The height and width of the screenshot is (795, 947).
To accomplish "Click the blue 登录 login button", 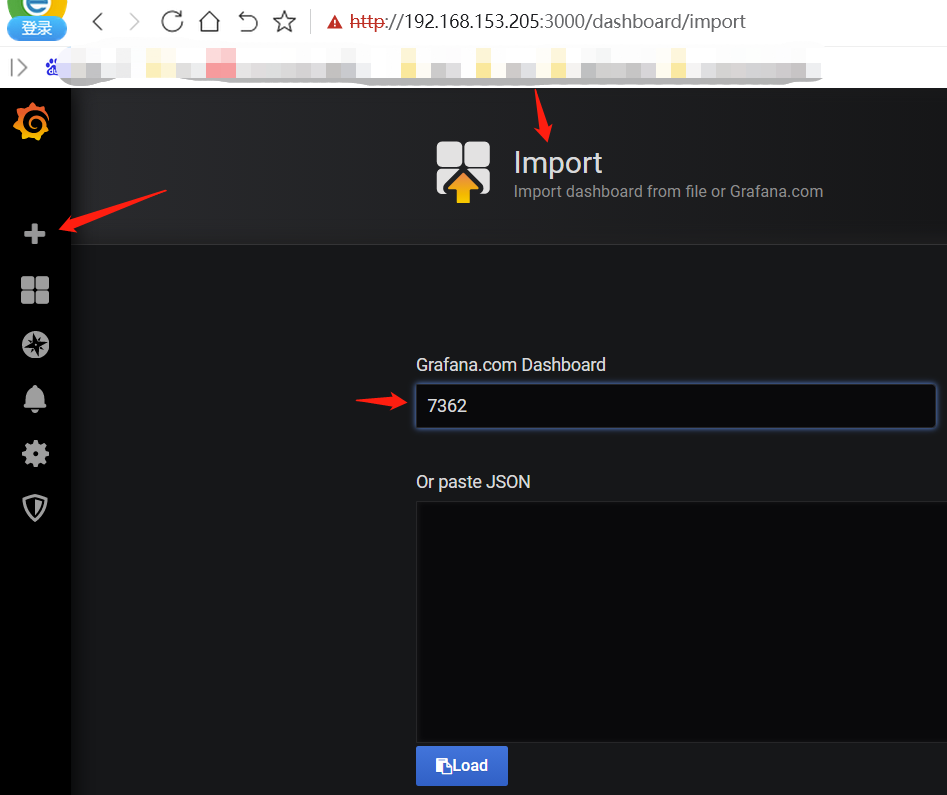I will click(x=37, y=28).
